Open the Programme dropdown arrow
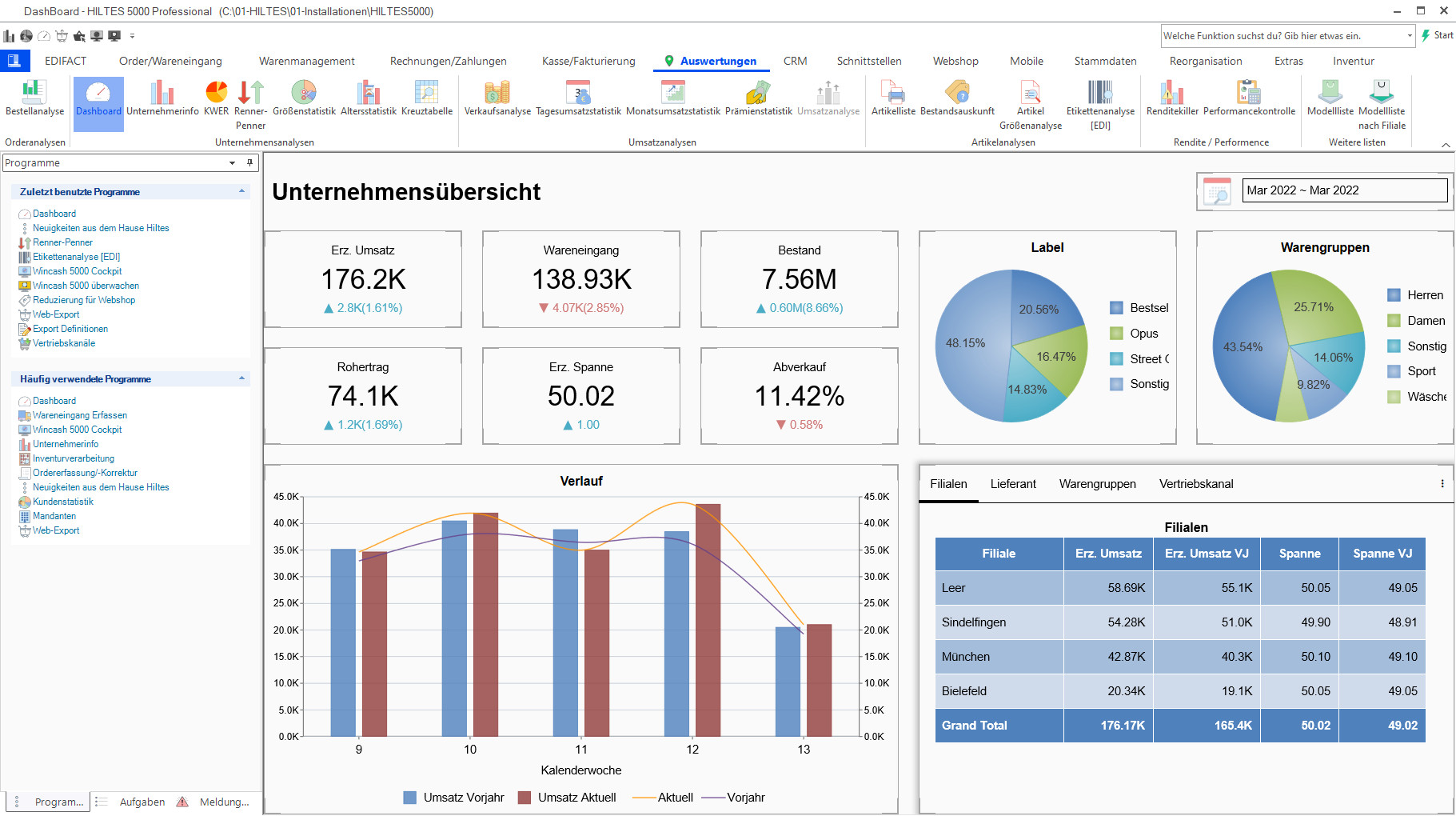Viewport: 1456px width, 816px height. click(x=232, y=162)
